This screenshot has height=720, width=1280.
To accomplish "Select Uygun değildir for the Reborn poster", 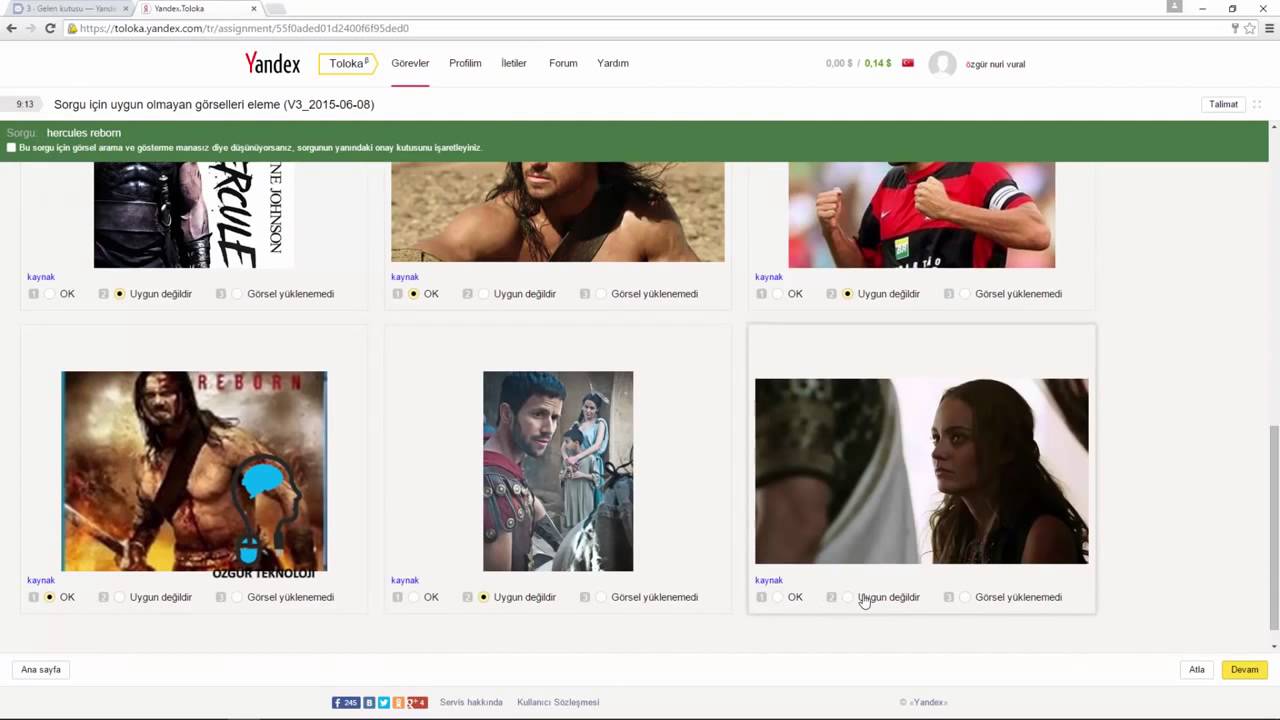I will tap(119, 597).
